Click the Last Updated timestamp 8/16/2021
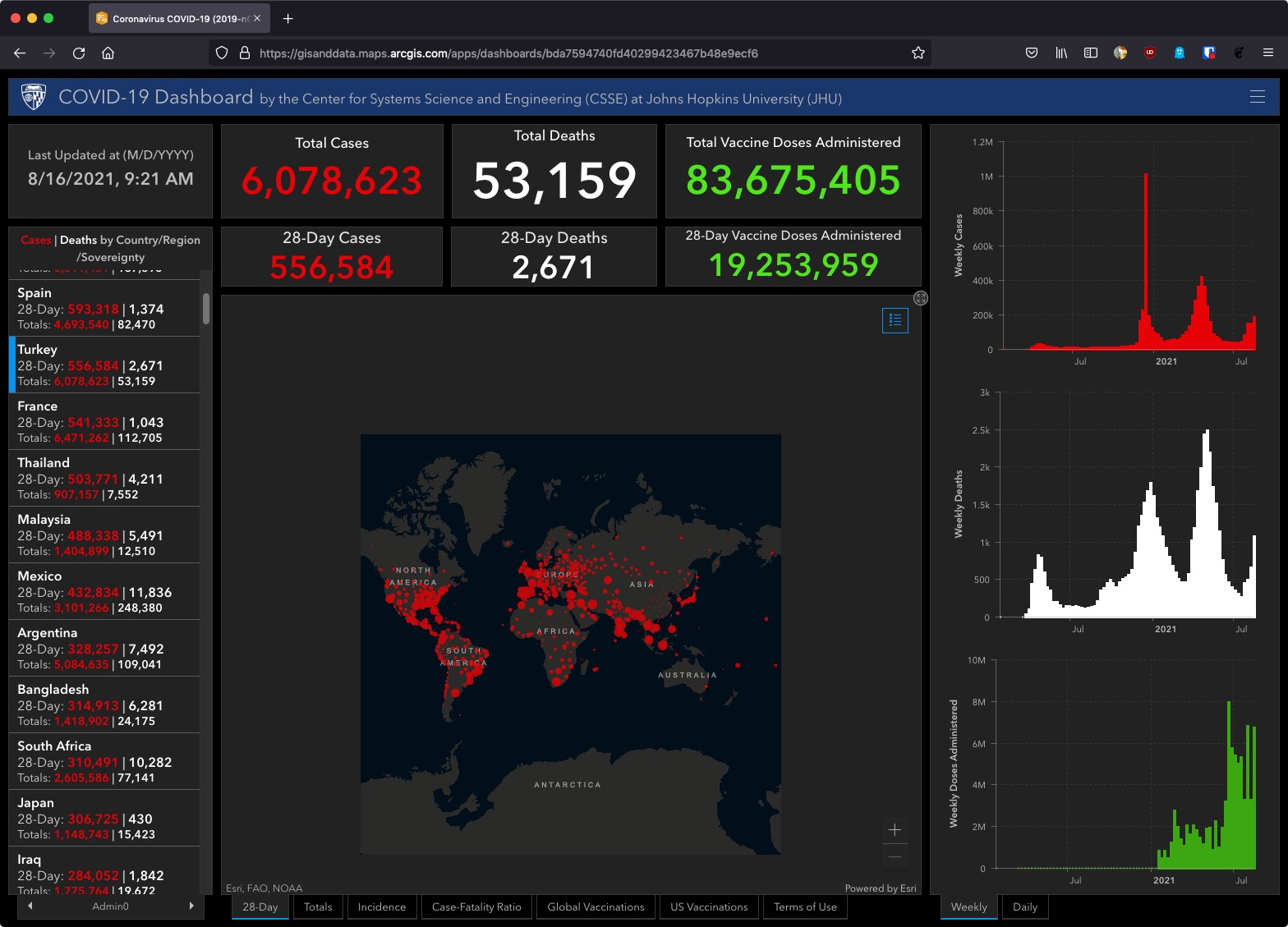Screen dimensions: 1288x927 point(111,179)
